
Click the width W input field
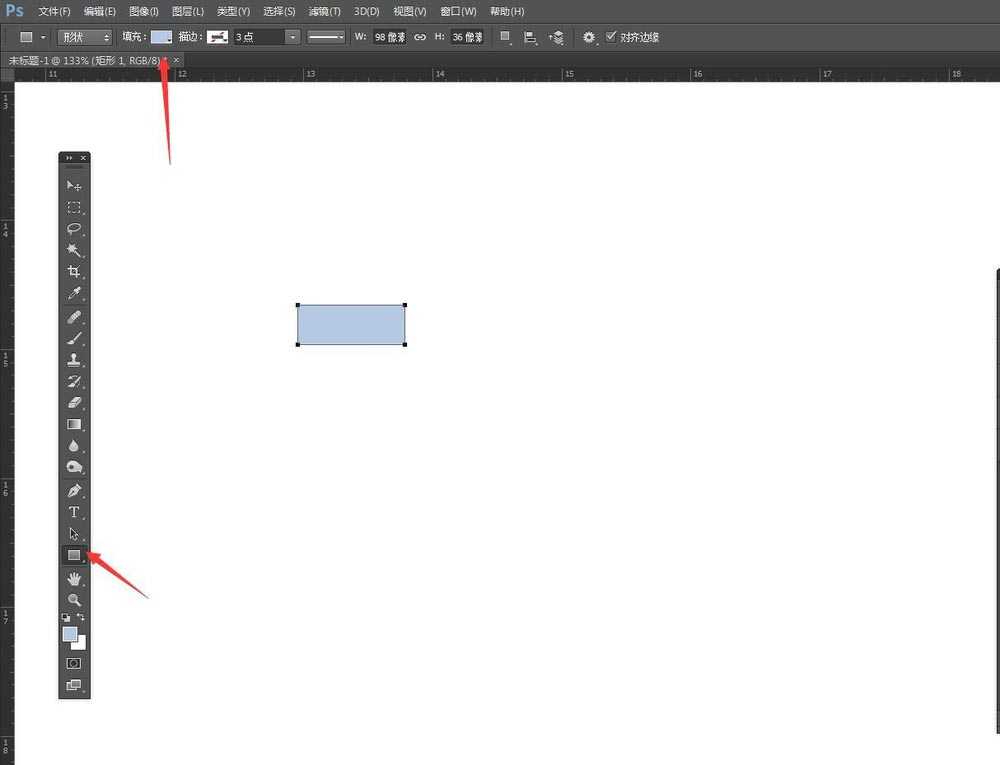click(x=389, y=37)
